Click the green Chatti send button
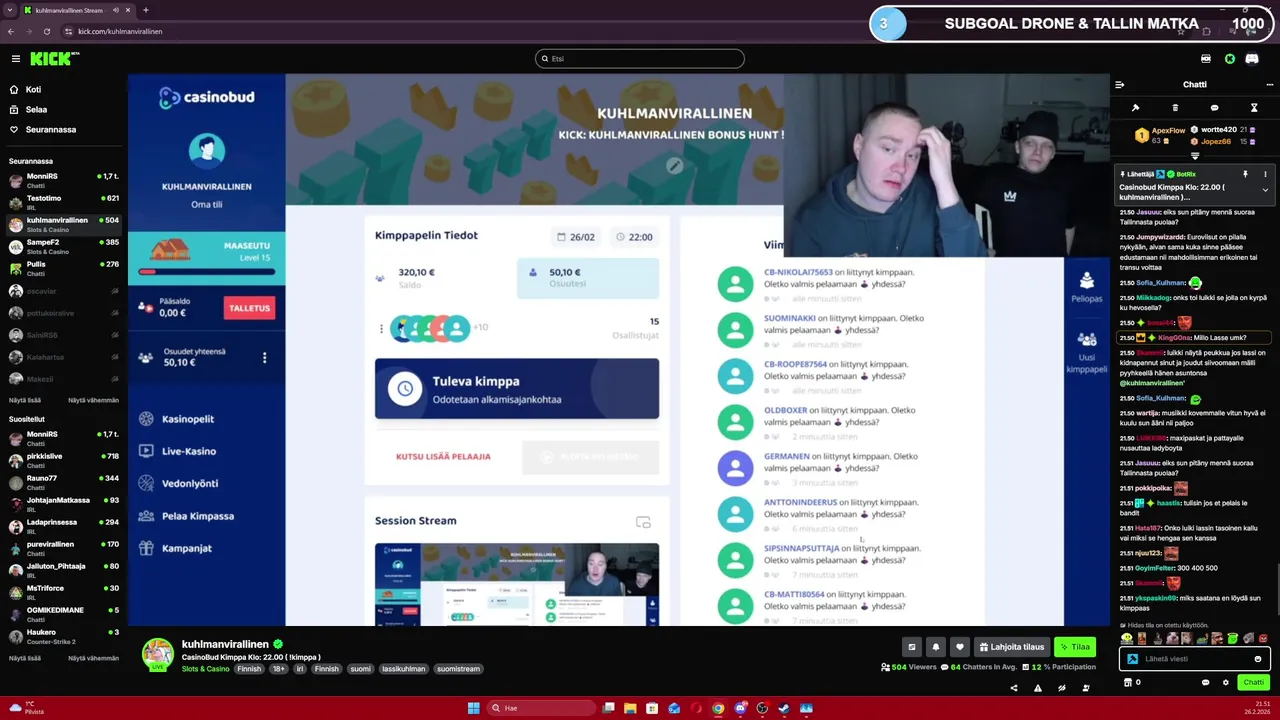Screen dimensions: 1280x720 tap(1253, 683)
